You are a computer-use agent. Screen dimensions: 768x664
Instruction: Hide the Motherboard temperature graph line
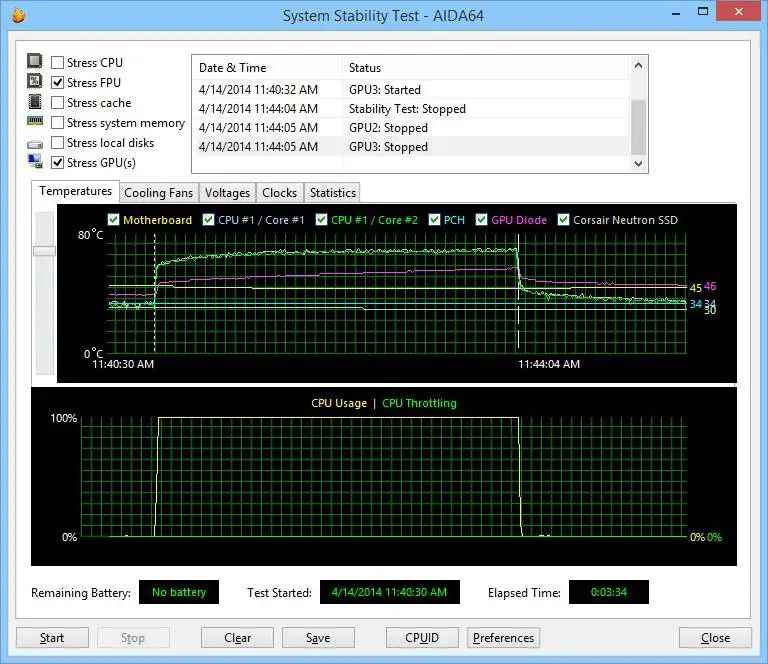(x=114, y=220)
